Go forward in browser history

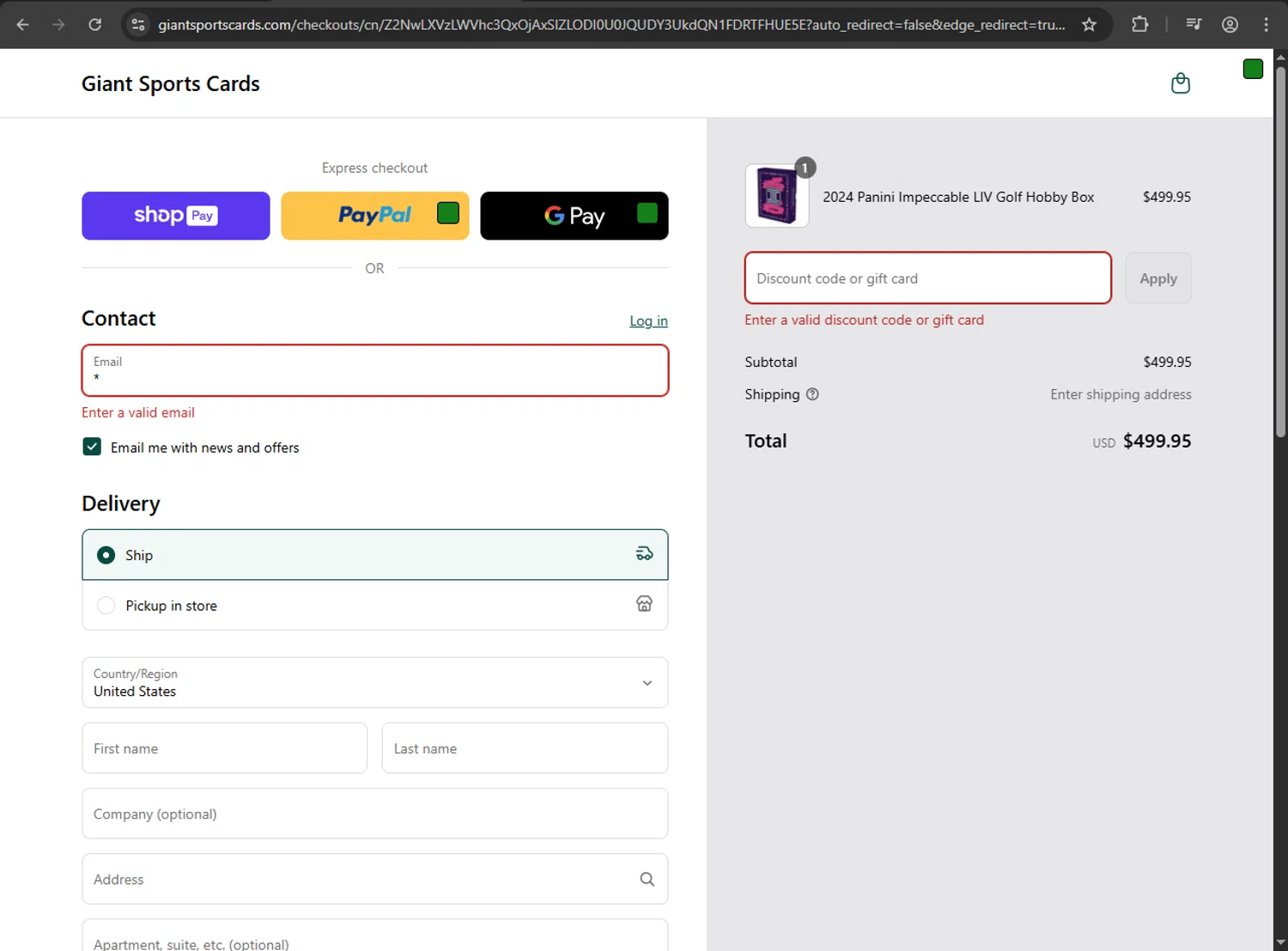[x=58, y=24]
